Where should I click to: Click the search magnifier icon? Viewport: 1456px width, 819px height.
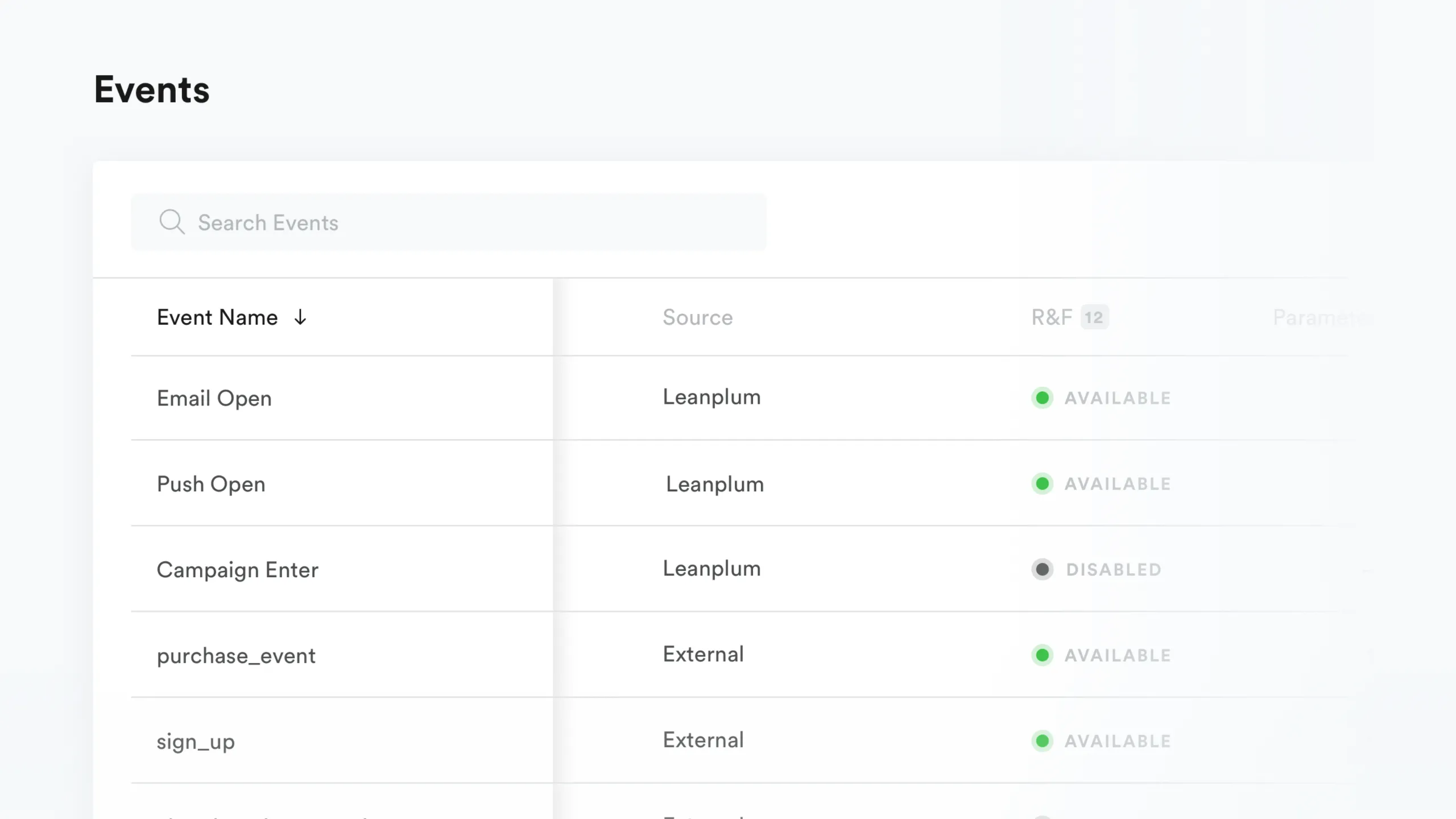(x=171, y=222)
